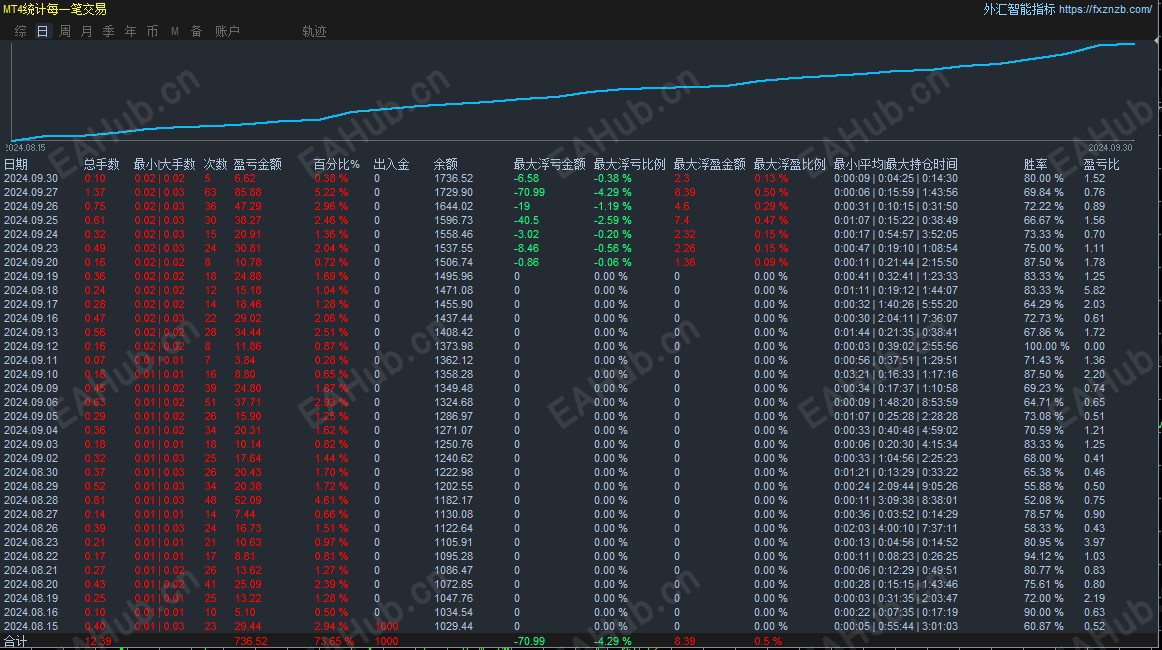Click profit amount 85.88
This screenshot has width=1162, height=650.
click(x=248, y=193)
